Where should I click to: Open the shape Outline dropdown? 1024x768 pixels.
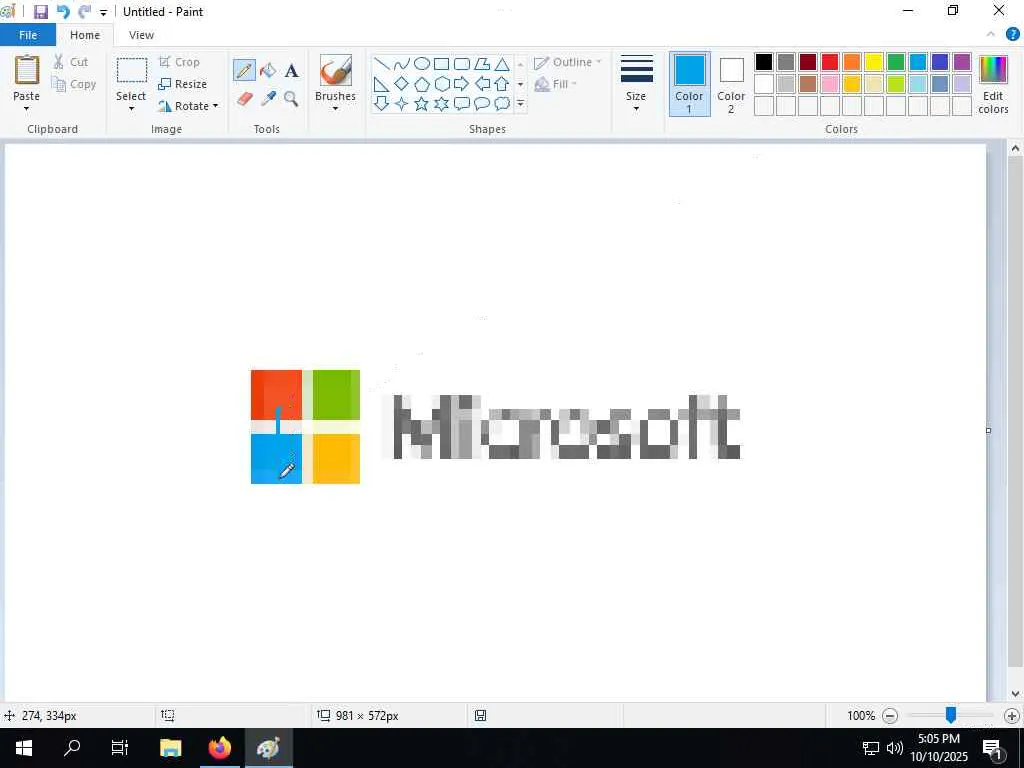pyautogui.click(x=568, y=62)
